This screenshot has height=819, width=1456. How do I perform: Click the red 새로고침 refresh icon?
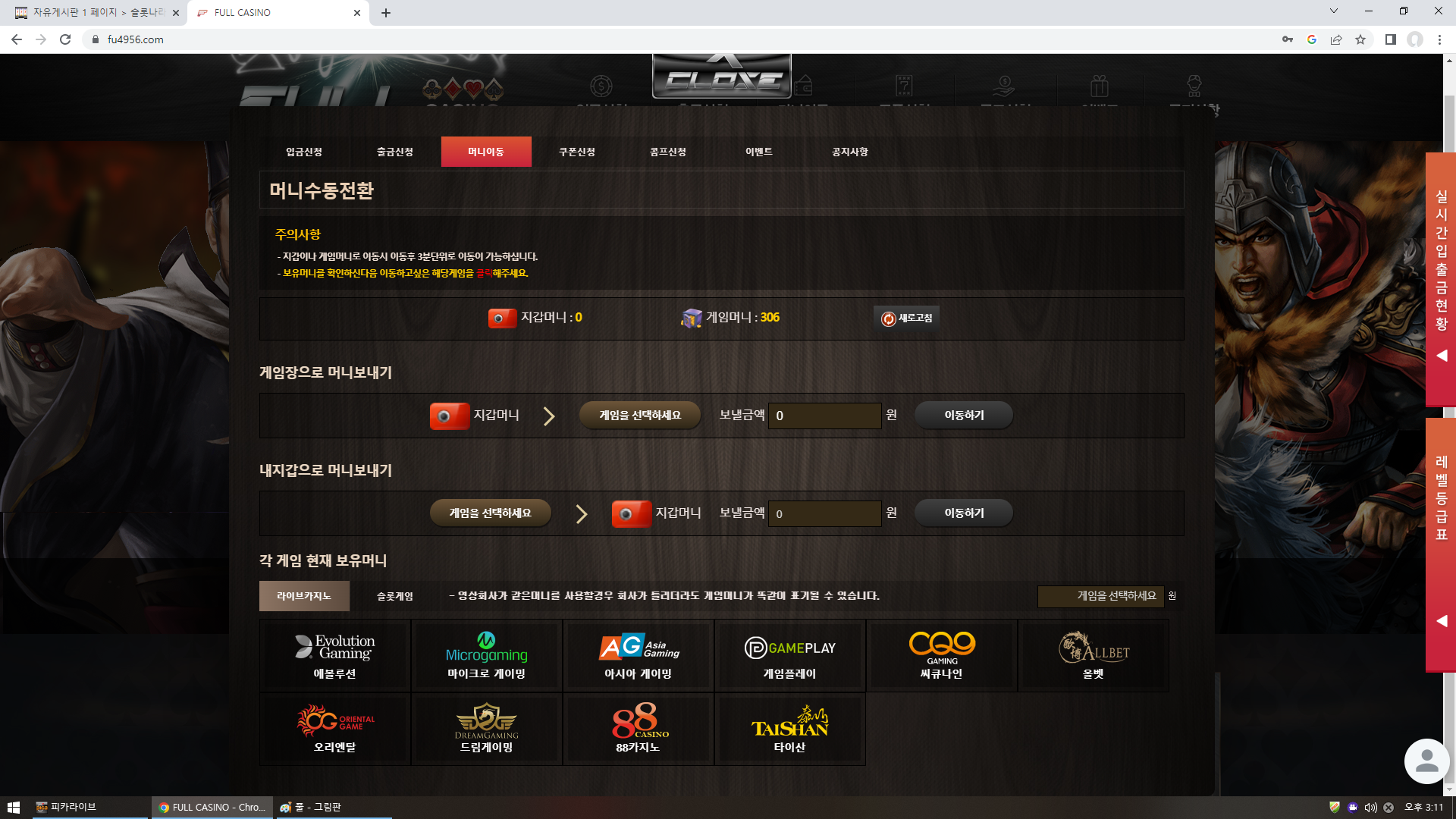coord(888,318)
